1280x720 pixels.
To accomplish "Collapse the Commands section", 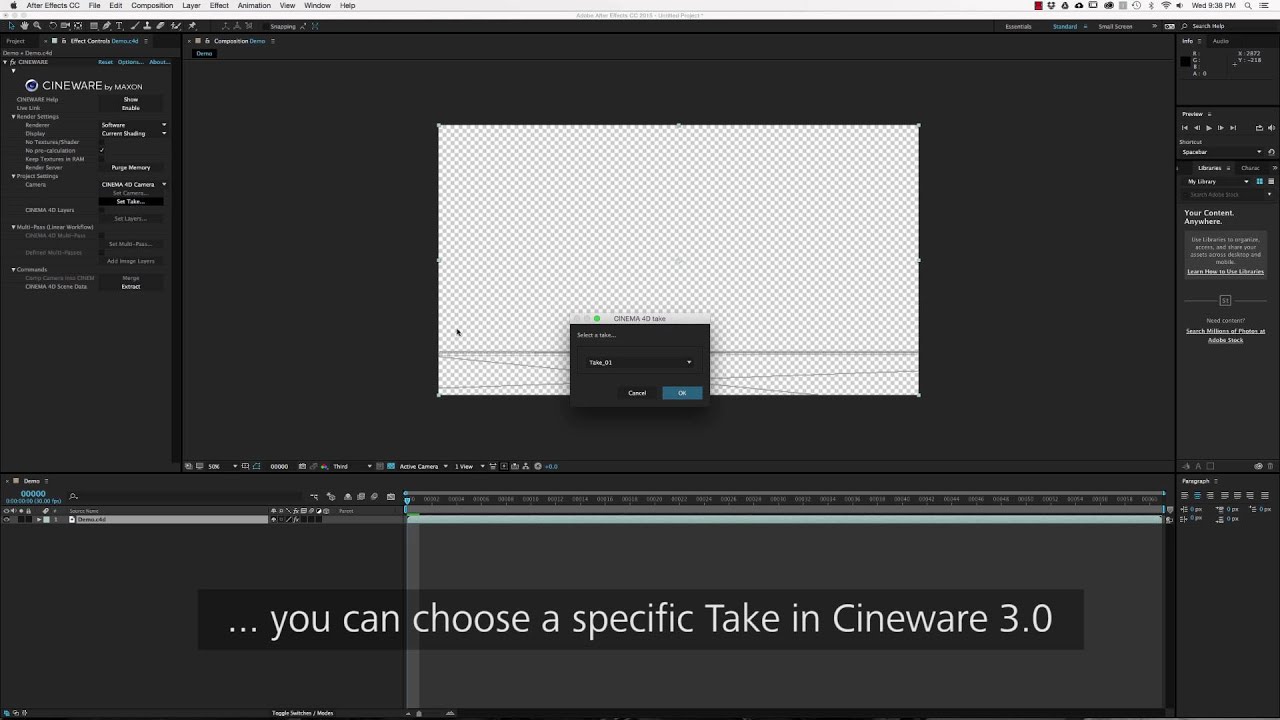I will (x=14, y=269).
